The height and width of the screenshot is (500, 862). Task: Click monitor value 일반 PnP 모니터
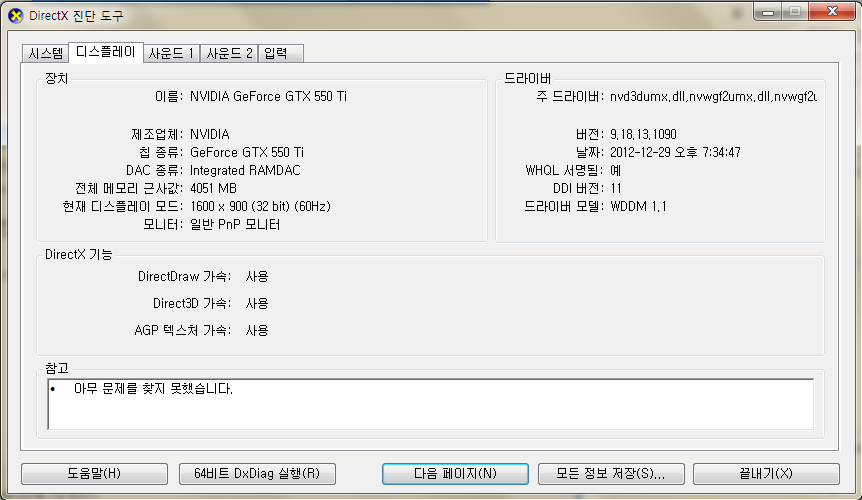tap(235, 225)
